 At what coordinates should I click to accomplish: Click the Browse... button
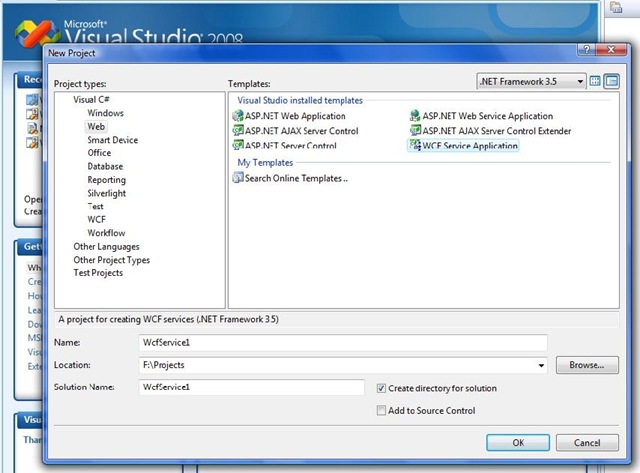tap(587, 365)
